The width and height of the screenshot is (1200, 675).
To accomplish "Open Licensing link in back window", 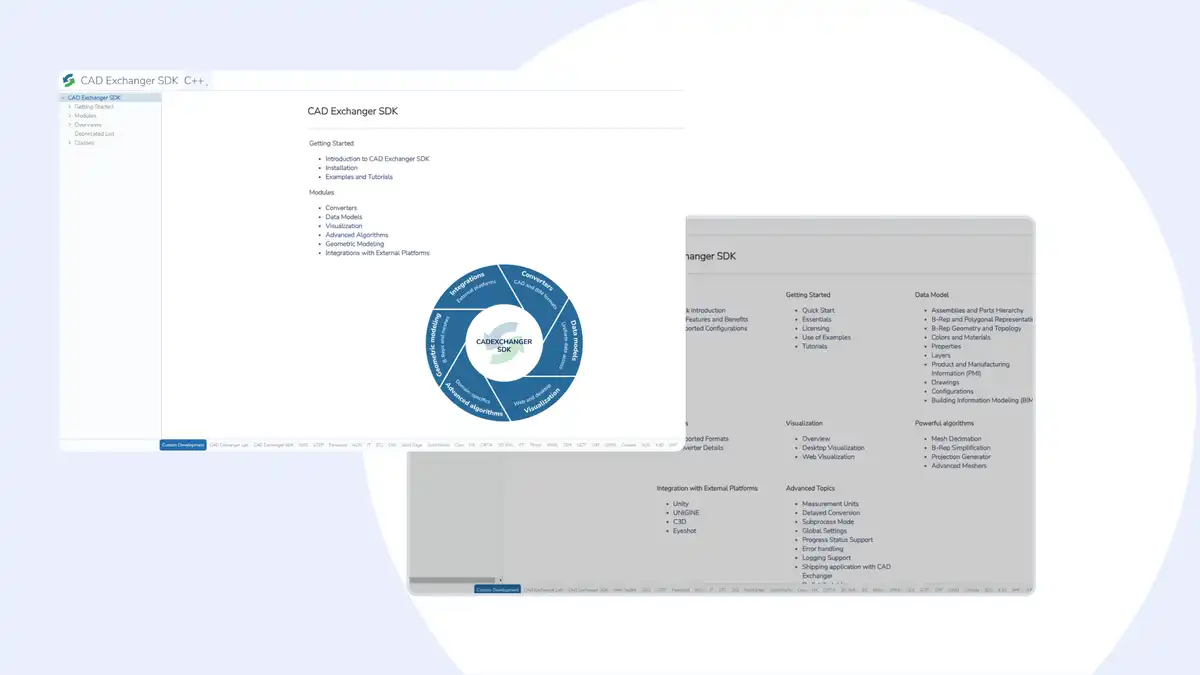I will (x=816, y=329).
